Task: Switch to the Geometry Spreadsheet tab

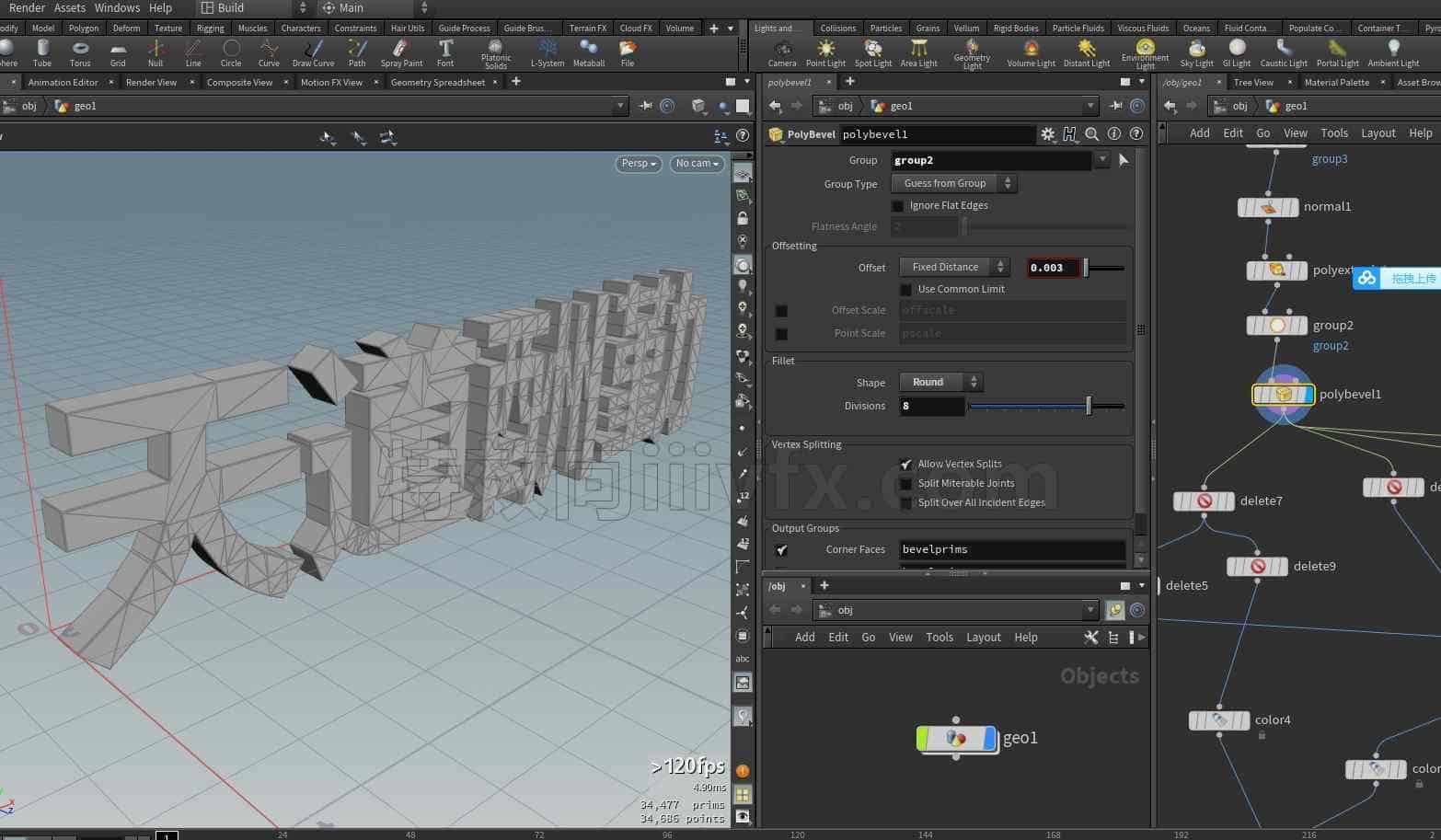Action: tap(437, 82)
